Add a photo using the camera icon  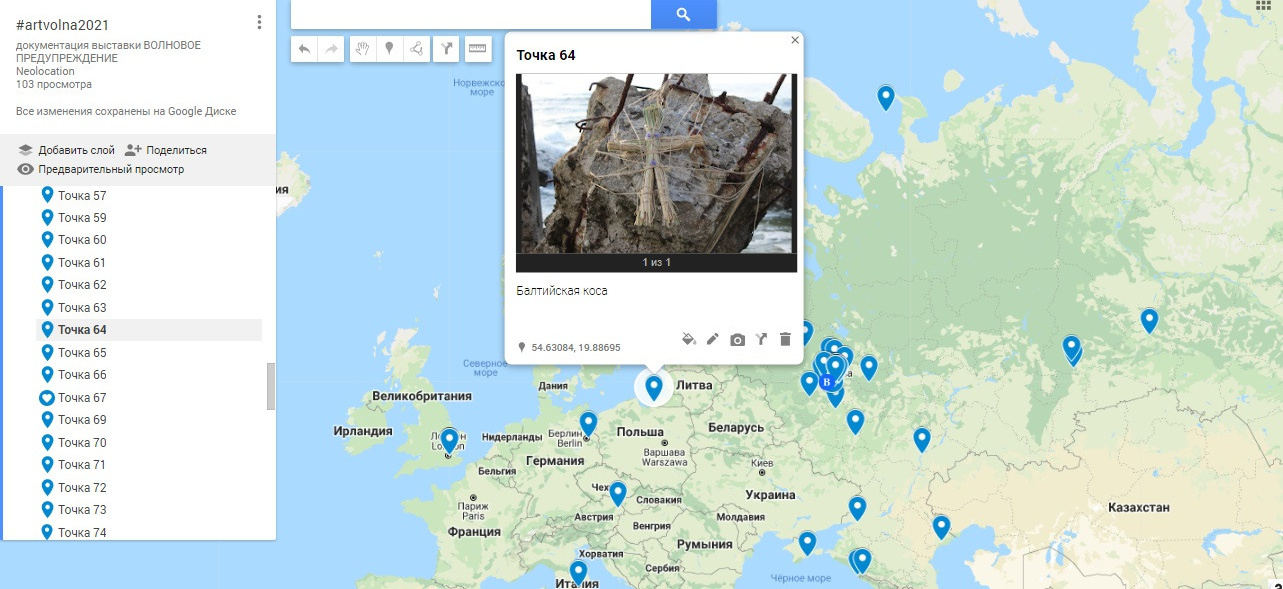pos(737,339)
